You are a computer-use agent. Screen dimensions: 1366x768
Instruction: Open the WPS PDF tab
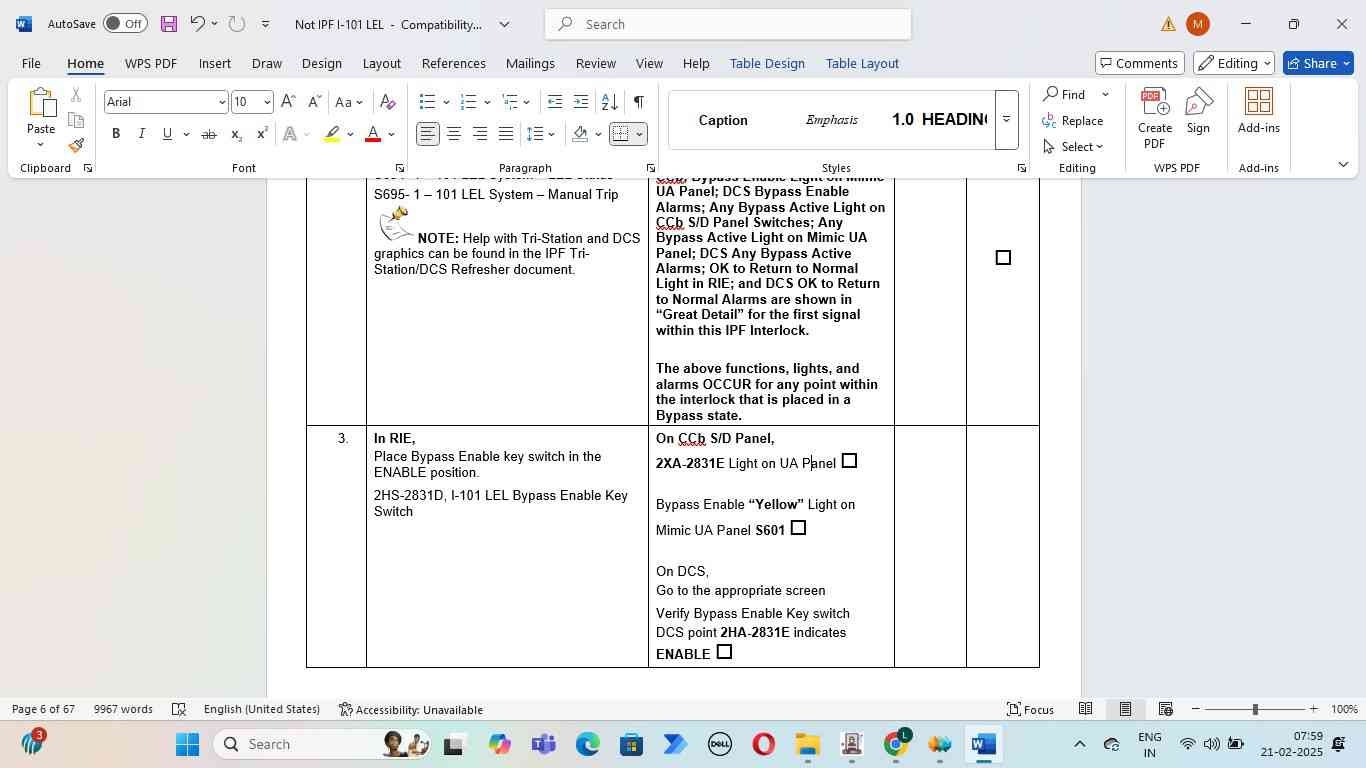(x=151, y=63)
